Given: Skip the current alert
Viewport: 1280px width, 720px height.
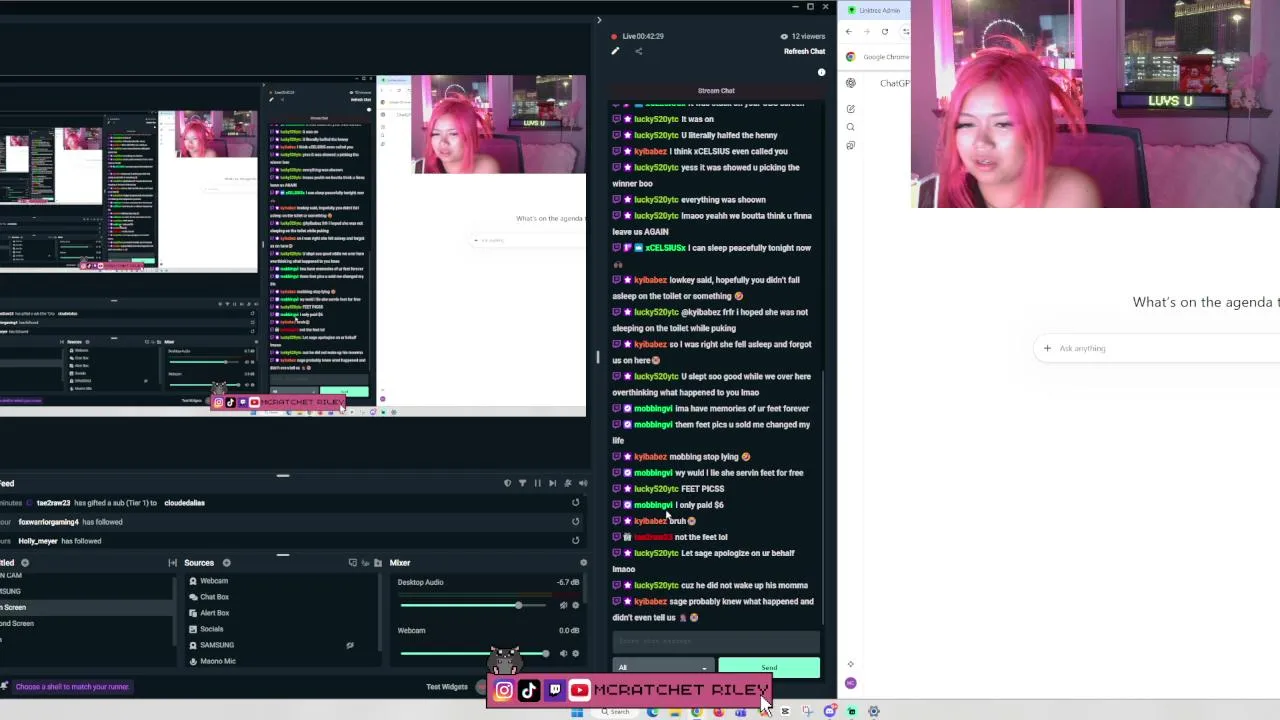Looking at the screenshot, I should (552, 483).
